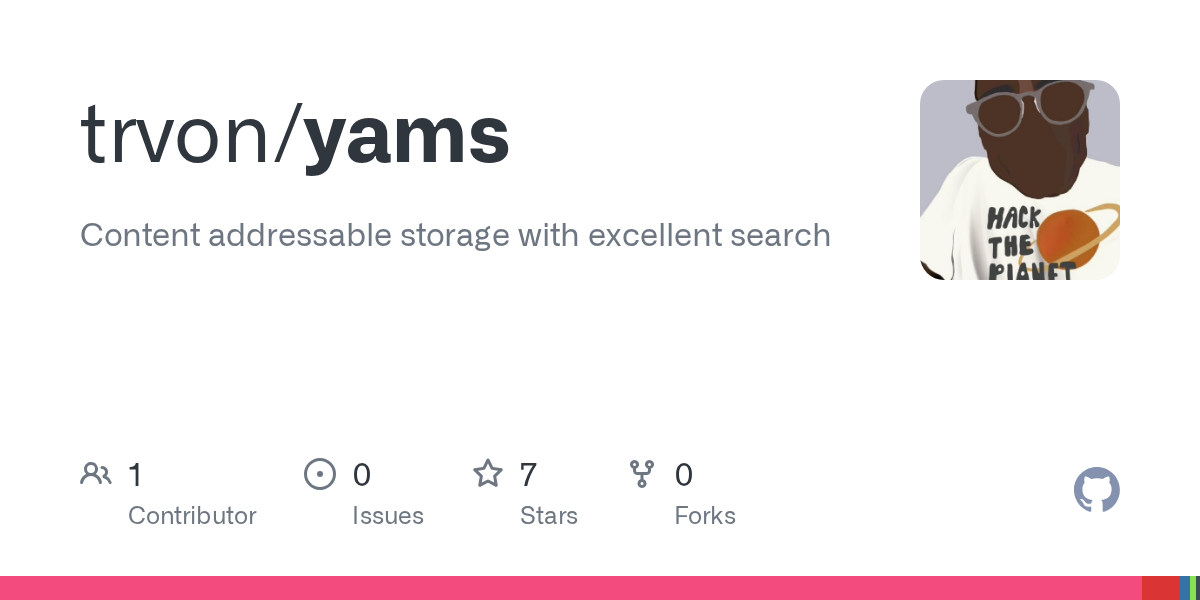Viewport: 1200px width, 600px height.
Task: Click the issue count above "Issues"
Action: tap(362, 475)
